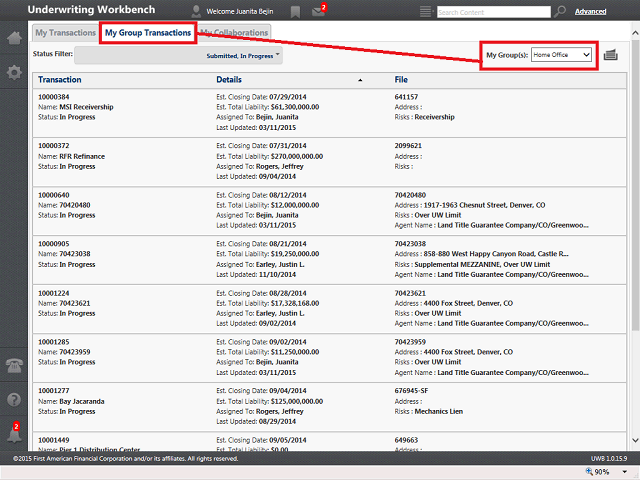Open transaction 10000372
The height and width of the screenshot is (480, 640).
click(53, 146)
